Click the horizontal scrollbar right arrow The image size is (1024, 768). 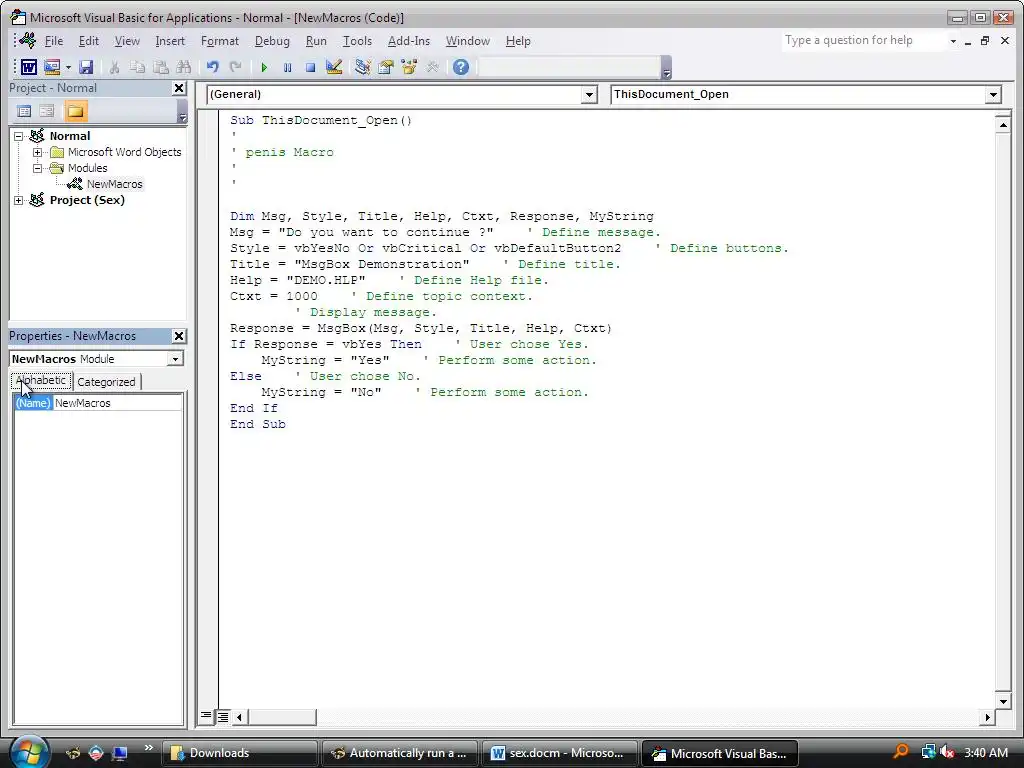[x=987, y=716]
